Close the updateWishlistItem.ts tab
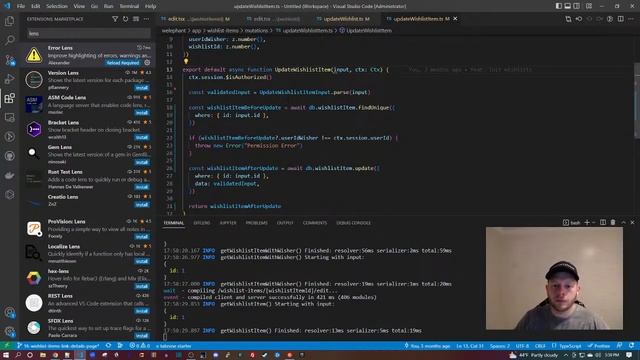Screen dimensions: 640x360 click(455, 19)
